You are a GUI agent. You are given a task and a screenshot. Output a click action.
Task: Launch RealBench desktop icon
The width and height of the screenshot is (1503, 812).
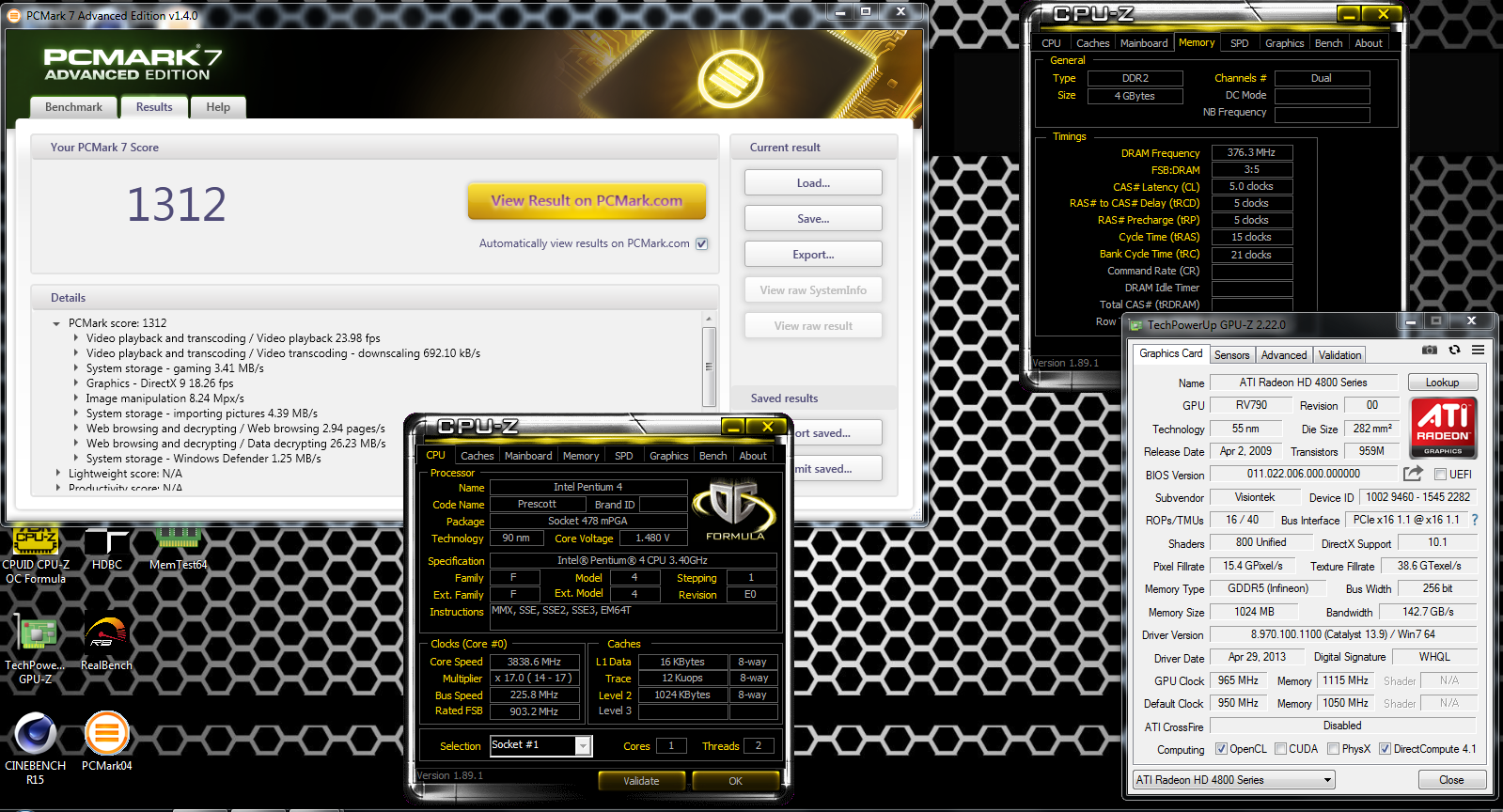tap(106, 642)
